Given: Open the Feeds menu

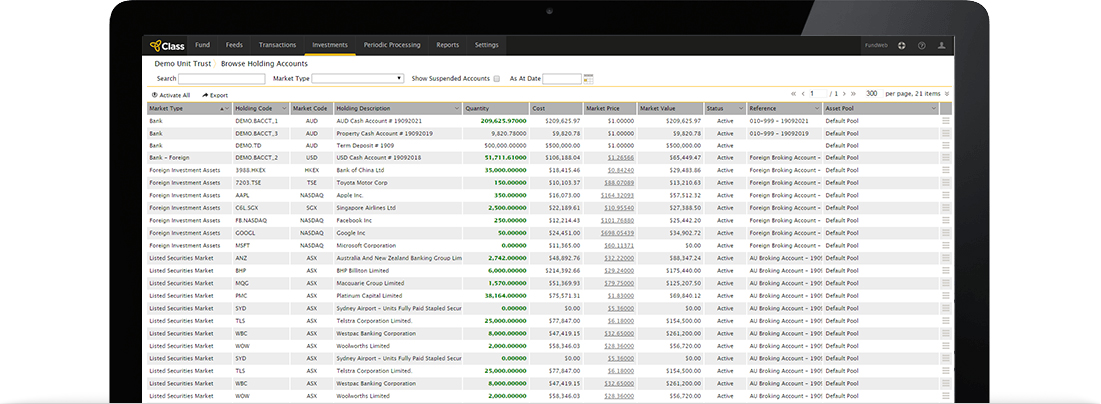Looking at the screenshot, I should (234, 45).
